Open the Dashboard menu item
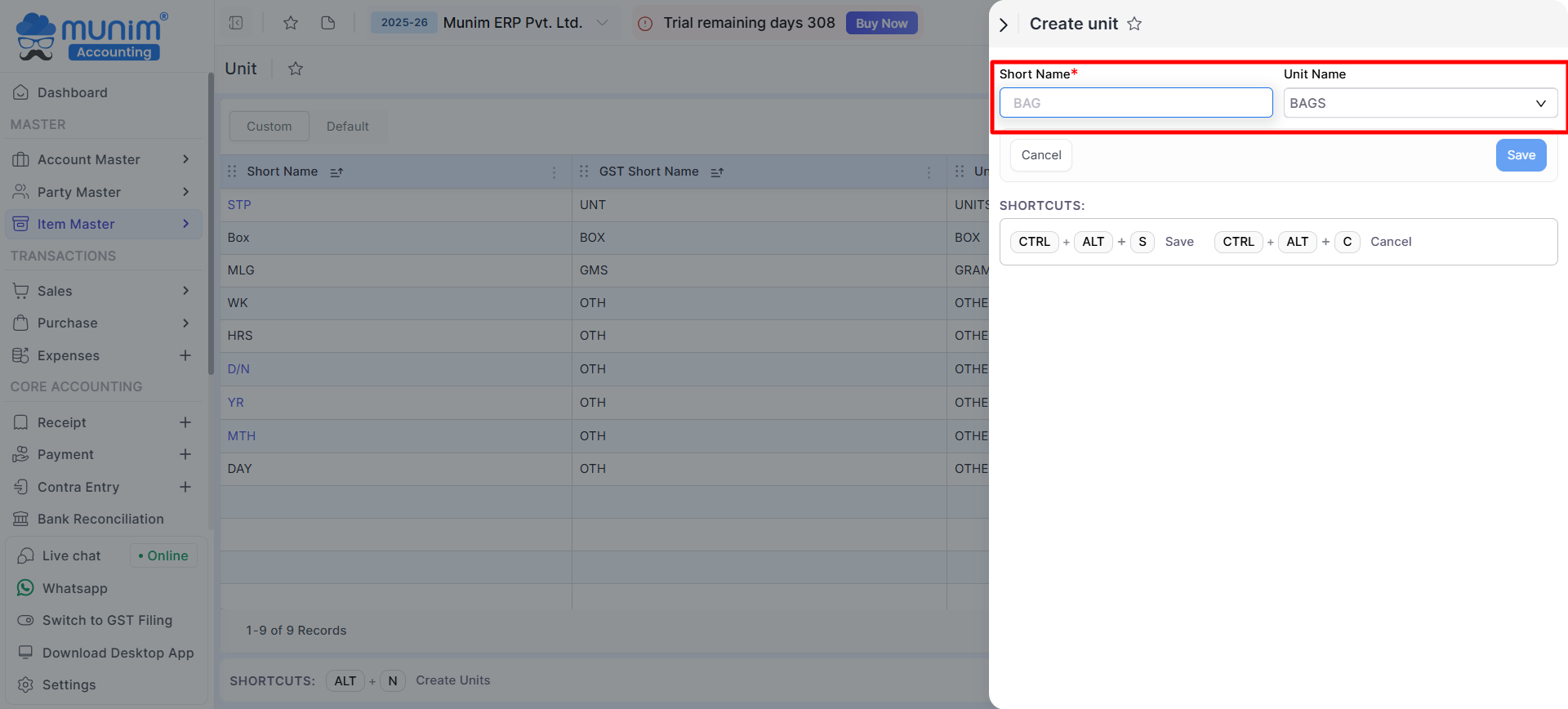Image resolution: width=1568 pixels, height=709 pixels. [x=73, y=93]
